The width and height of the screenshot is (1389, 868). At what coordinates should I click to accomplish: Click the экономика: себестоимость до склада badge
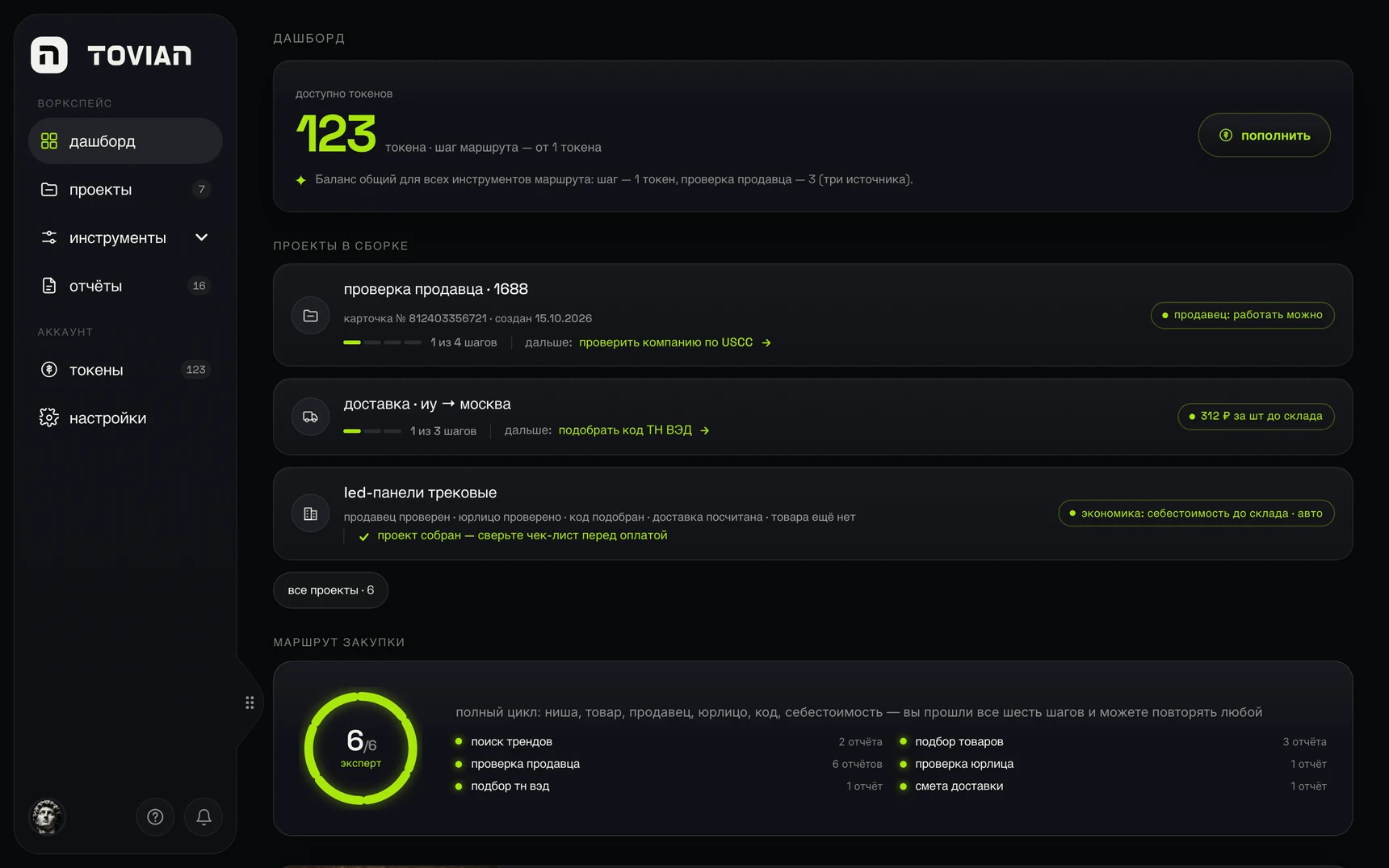point(1196,513)
